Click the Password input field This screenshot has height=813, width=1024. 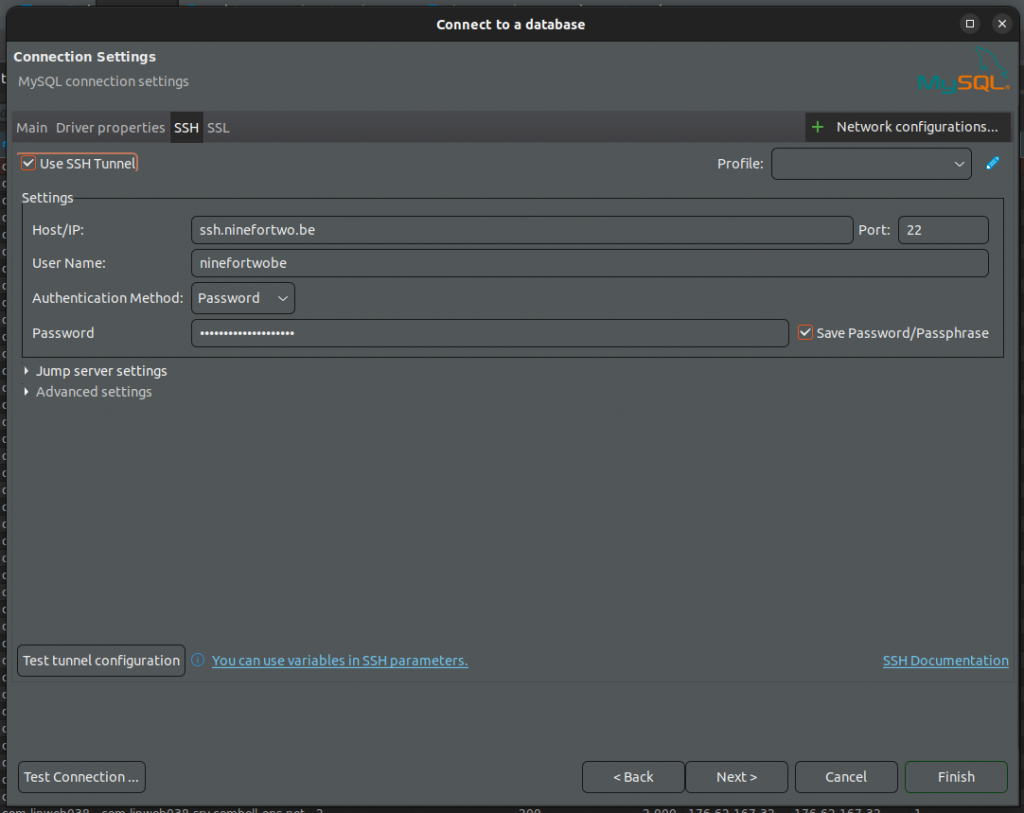490,333
